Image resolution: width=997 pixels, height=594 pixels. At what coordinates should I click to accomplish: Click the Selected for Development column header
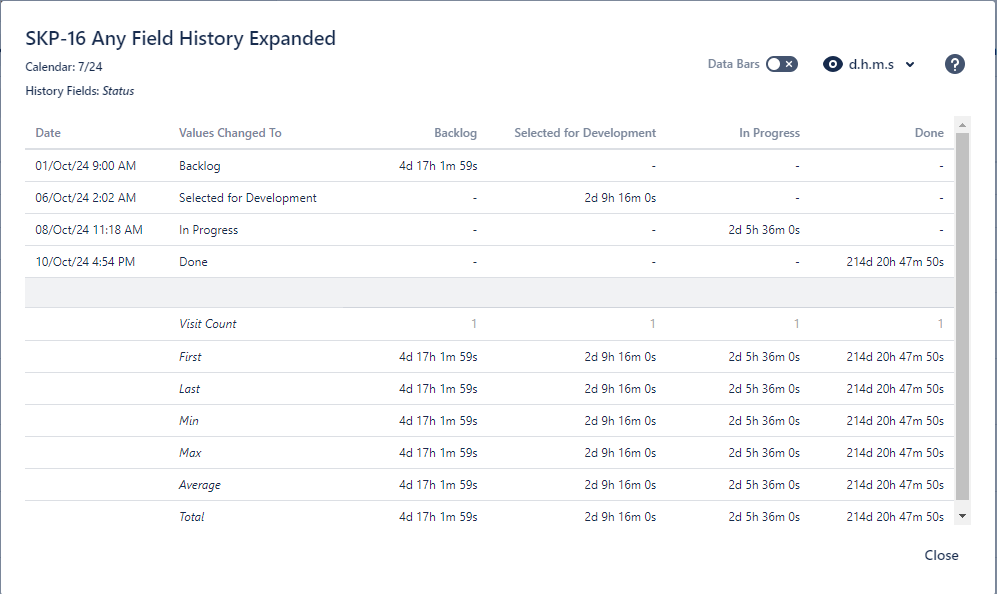point(585,133)
